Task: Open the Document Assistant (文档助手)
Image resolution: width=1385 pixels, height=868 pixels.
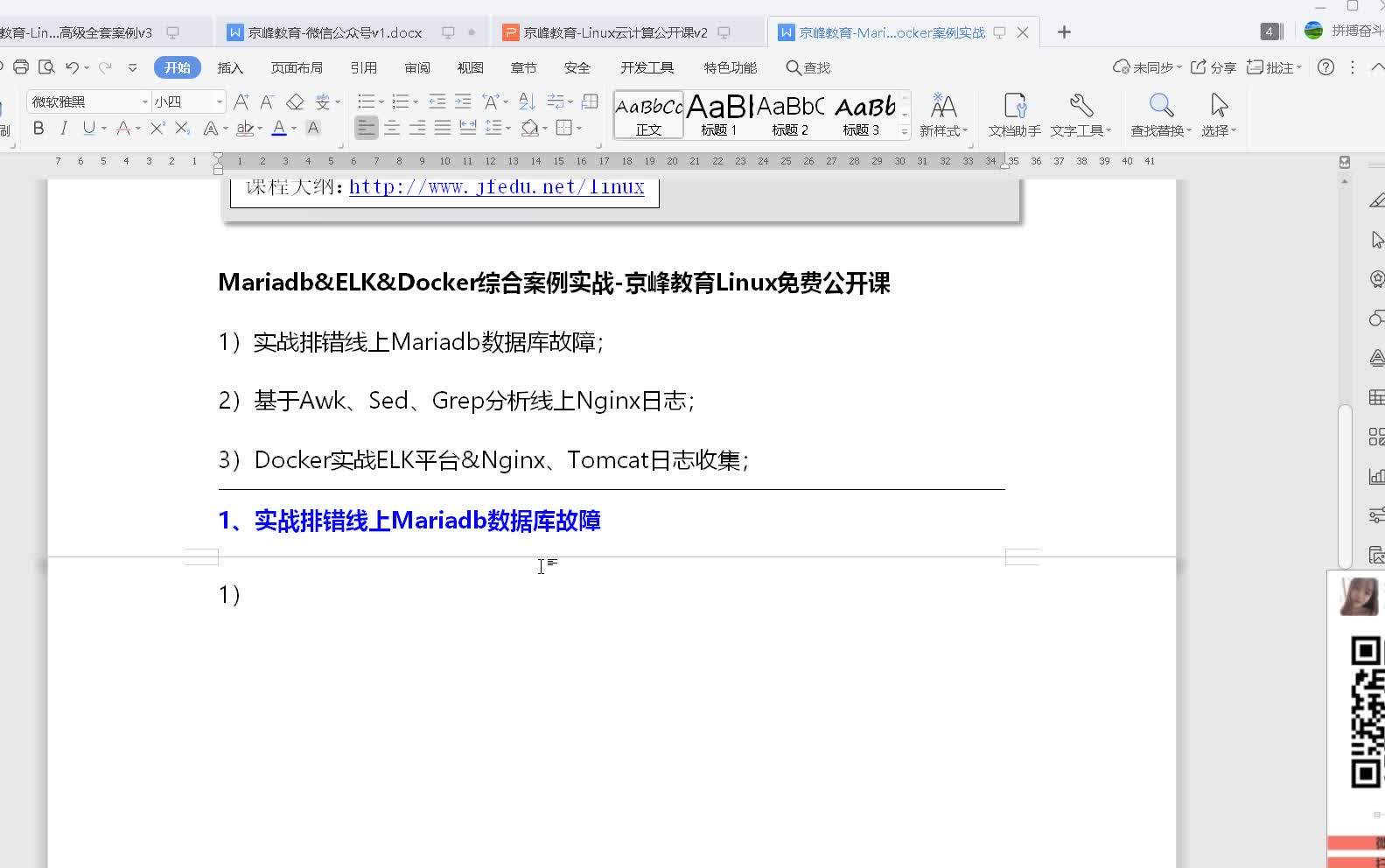Action: (1014, 115)
